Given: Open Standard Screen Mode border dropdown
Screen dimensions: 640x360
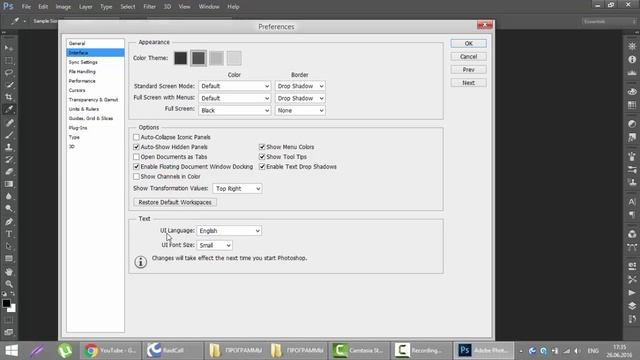Looking at the screenshot, I should (x=300, y=86).
